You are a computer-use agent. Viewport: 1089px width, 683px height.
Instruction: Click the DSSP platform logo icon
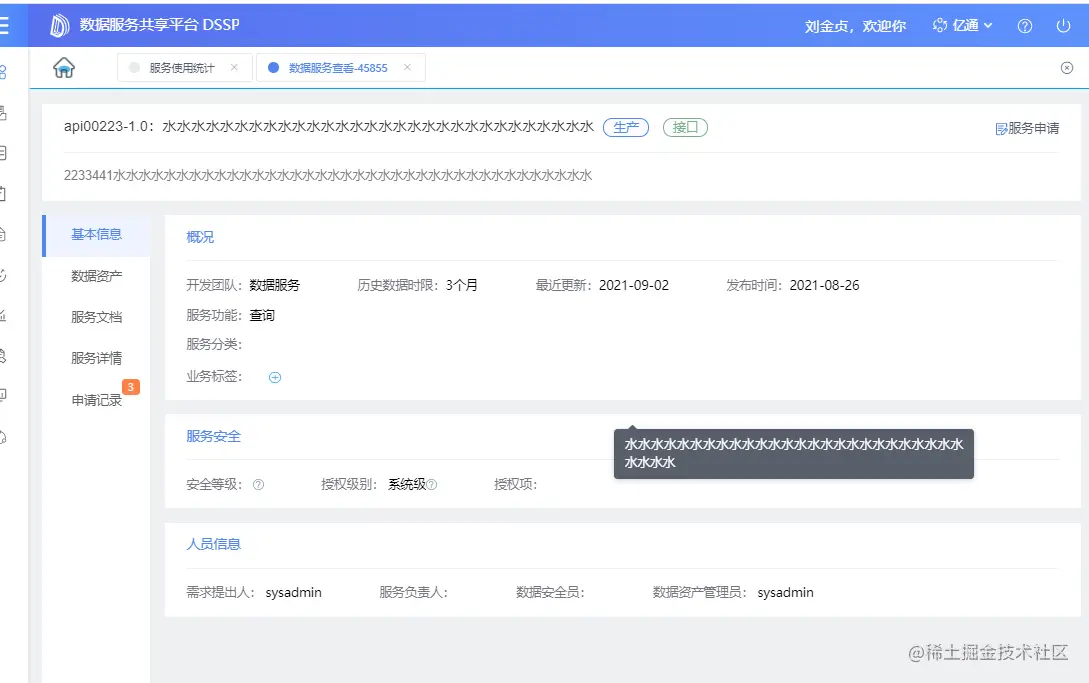(60, 26)
